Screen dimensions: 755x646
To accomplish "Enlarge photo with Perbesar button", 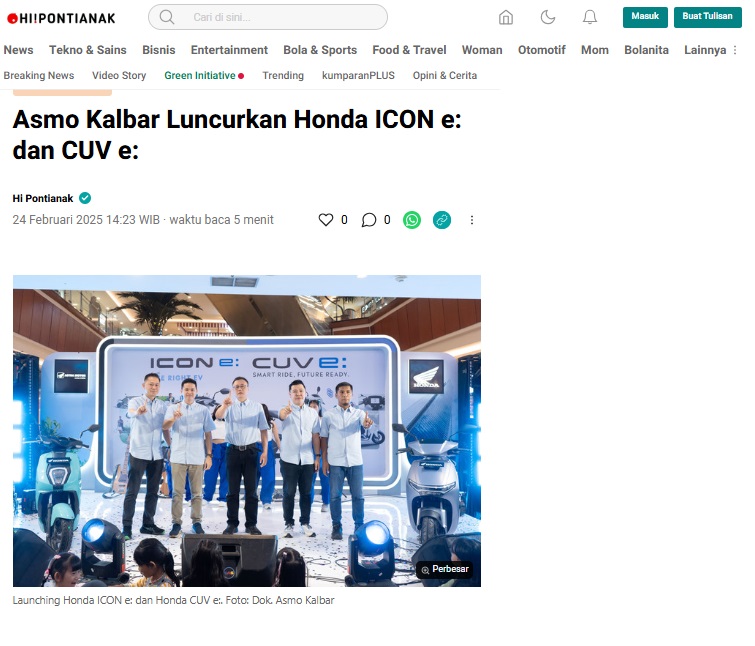I will (445, 569).
